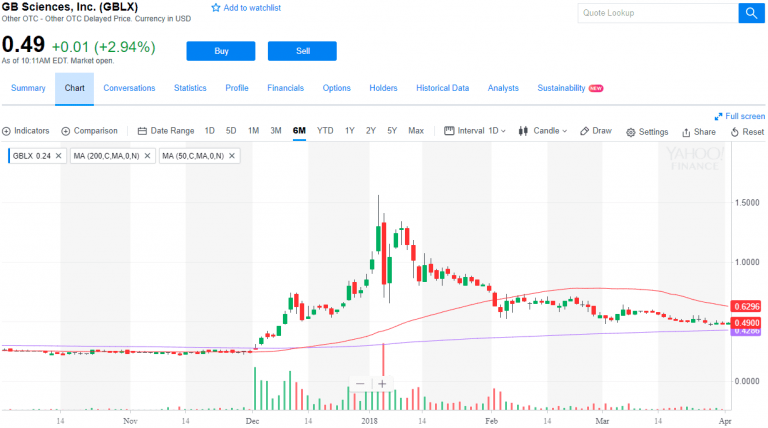Focus the Quote Lookup search field
Image resolution: width=768 pixels, height=428 pixels.
click(658, 13)
